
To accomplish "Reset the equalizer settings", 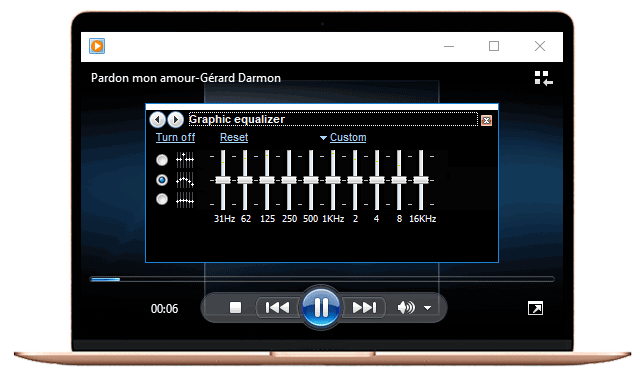I will 234,137.
